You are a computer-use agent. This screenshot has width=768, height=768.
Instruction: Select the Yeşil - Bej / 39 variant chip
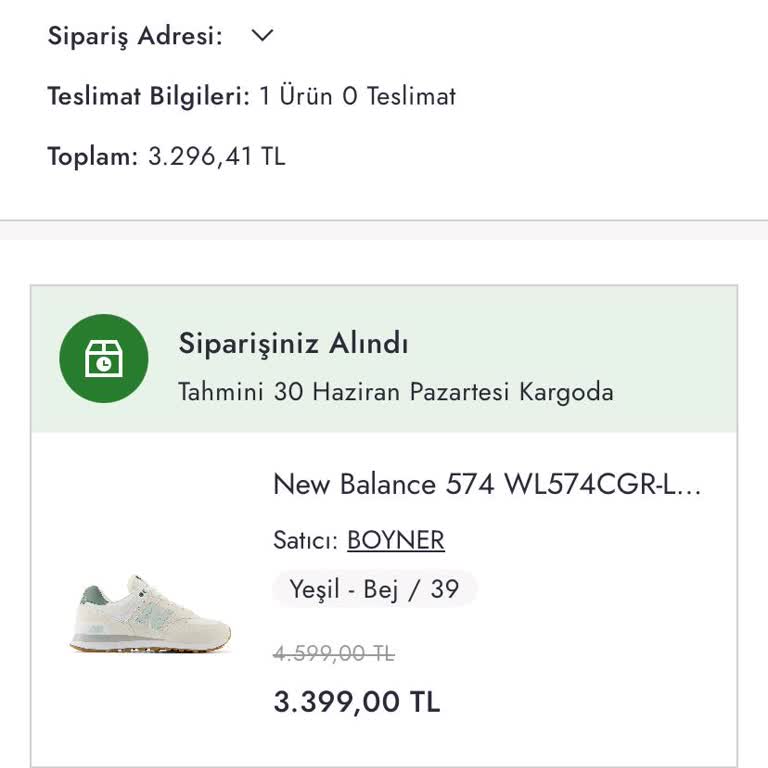pos(374,589)
